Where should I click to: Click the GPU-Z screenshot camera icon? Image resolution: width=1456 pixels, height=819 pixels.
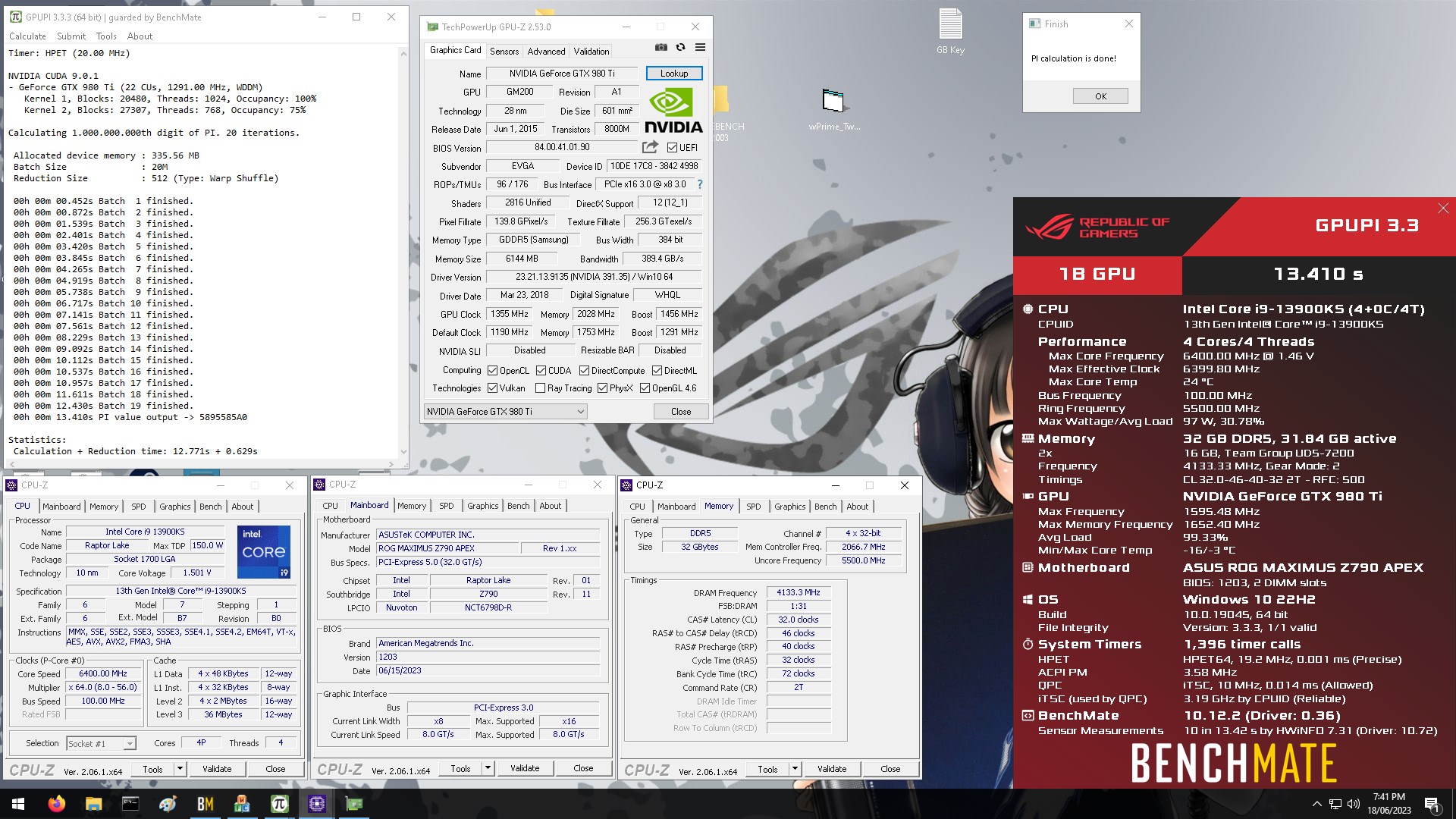(x=661, y=47)
